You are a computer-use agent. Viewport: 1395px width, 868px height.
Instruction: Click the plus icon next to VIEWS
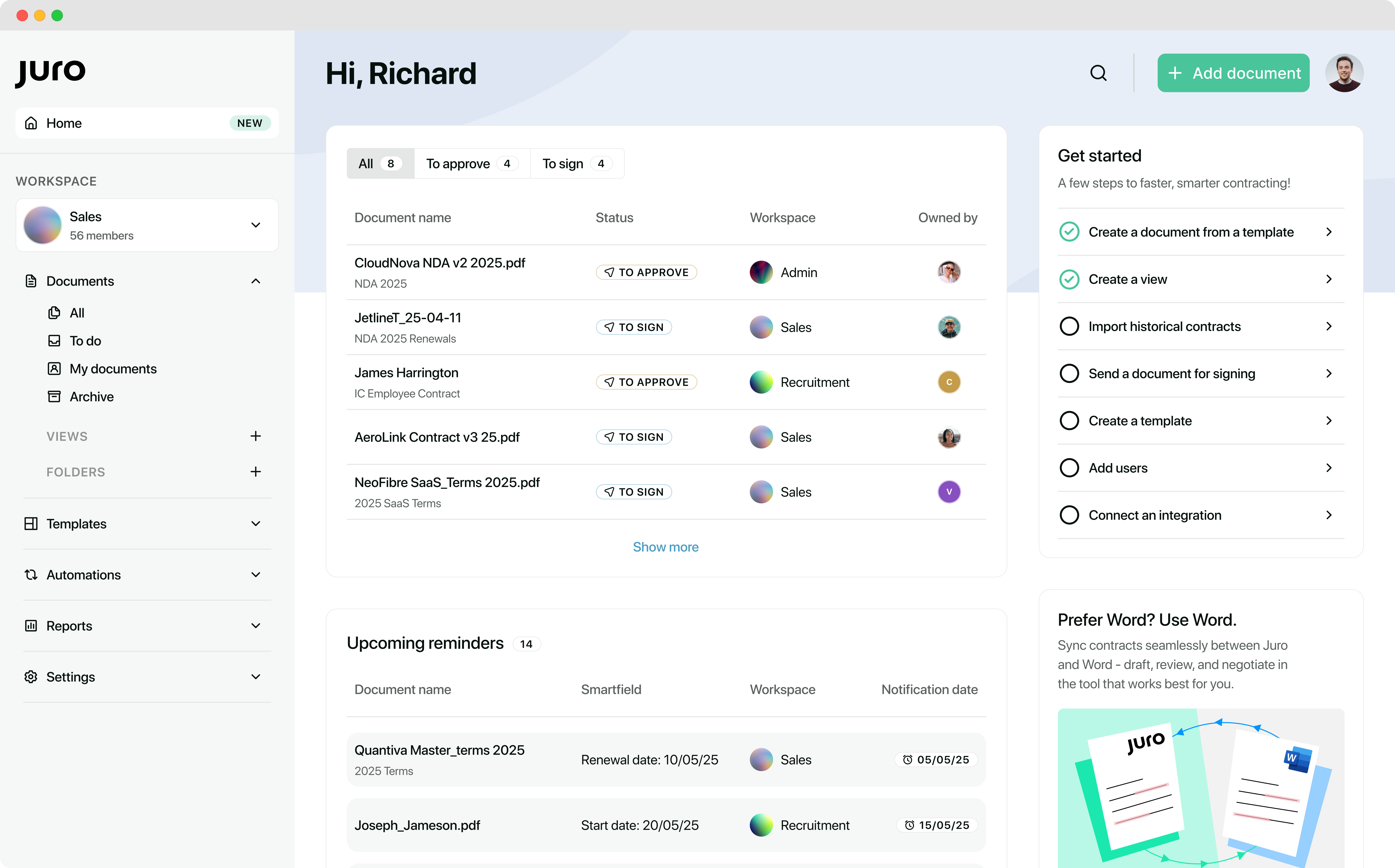[x=256, y=436]
